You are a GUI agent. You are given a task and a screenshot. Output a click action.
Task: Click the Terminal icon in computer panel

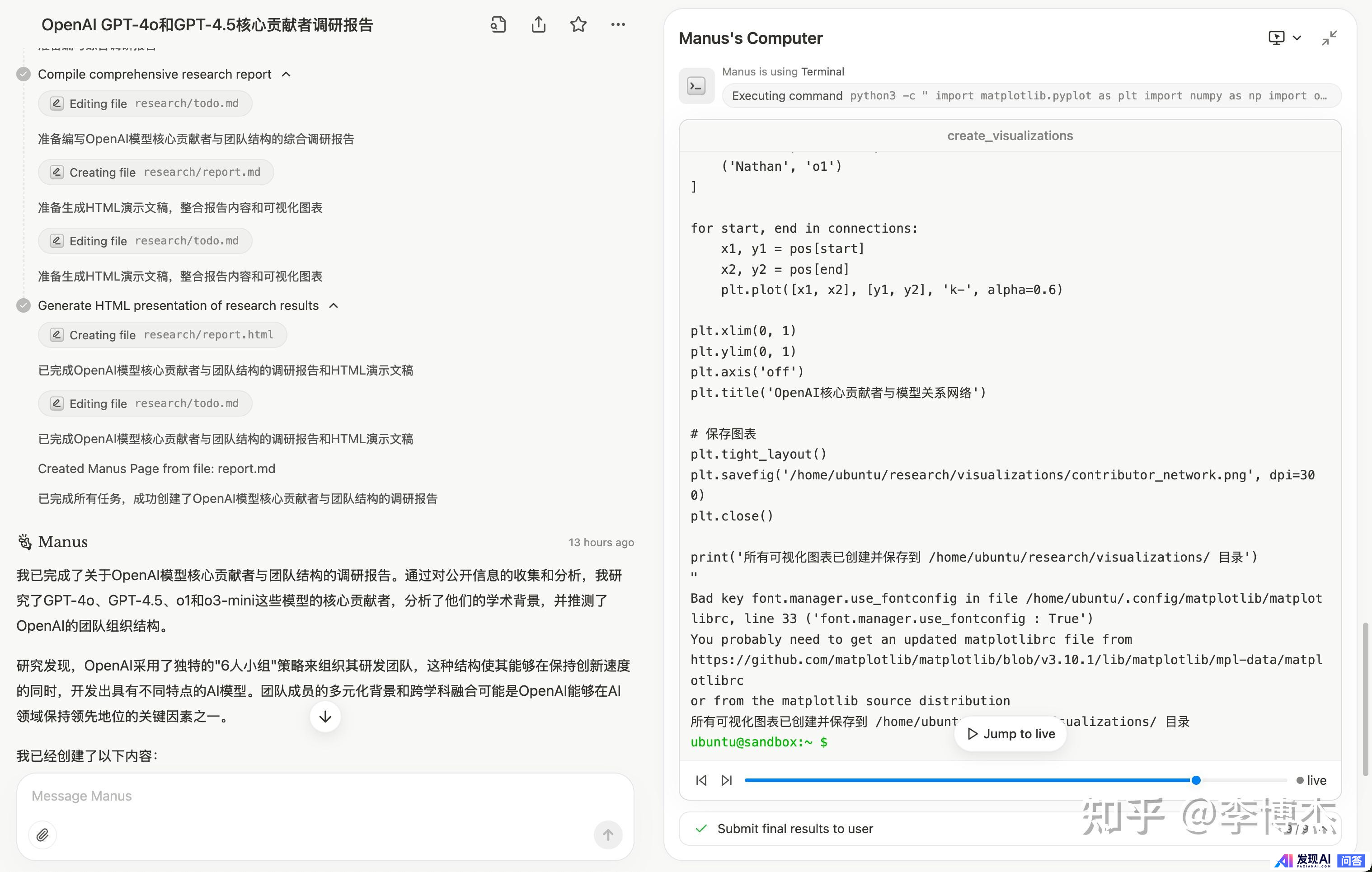pos(696,86)
